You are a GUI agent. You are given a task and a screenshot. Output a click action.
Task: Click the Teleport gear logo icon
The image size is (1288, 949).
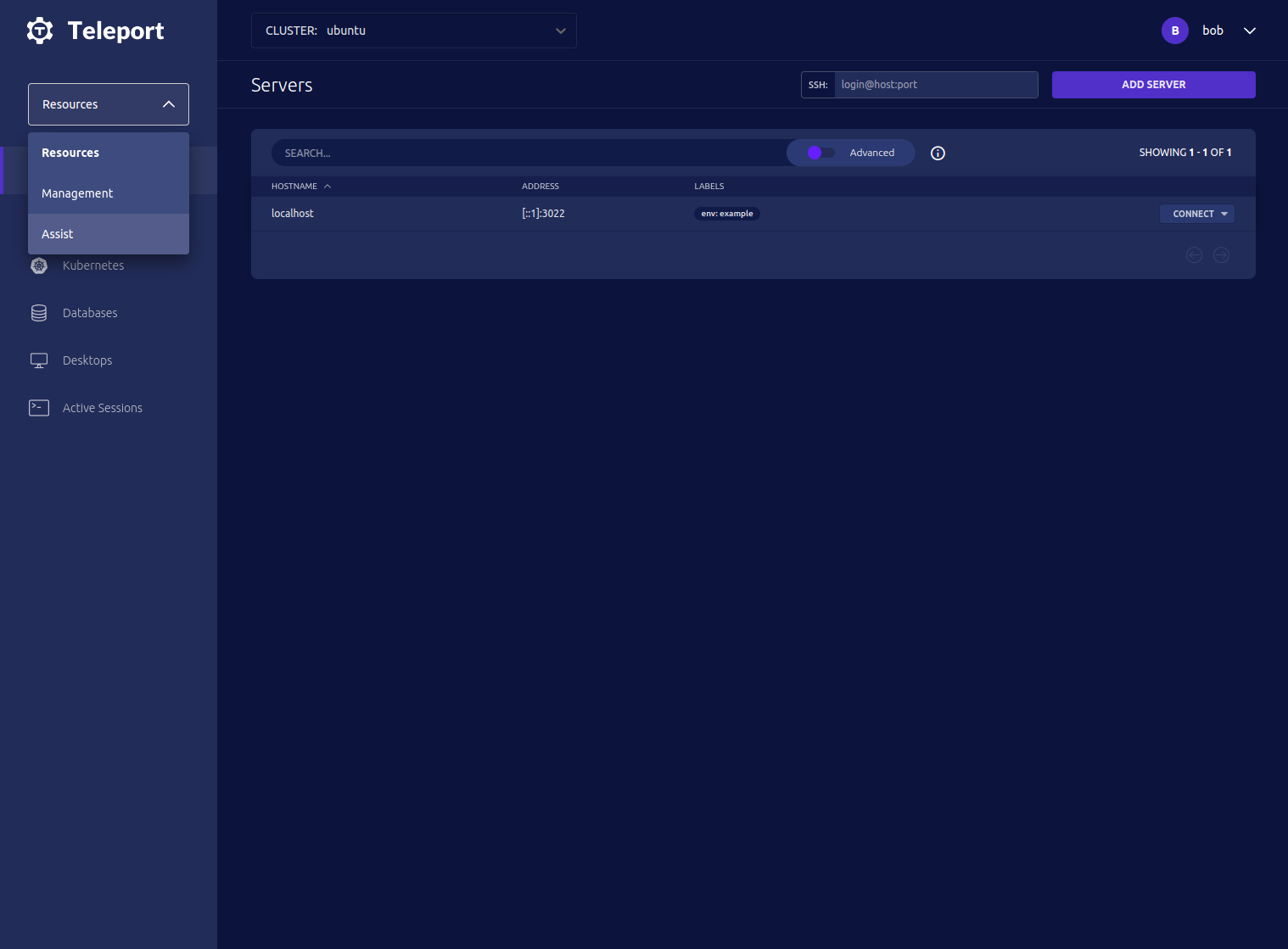pos(40,31)
